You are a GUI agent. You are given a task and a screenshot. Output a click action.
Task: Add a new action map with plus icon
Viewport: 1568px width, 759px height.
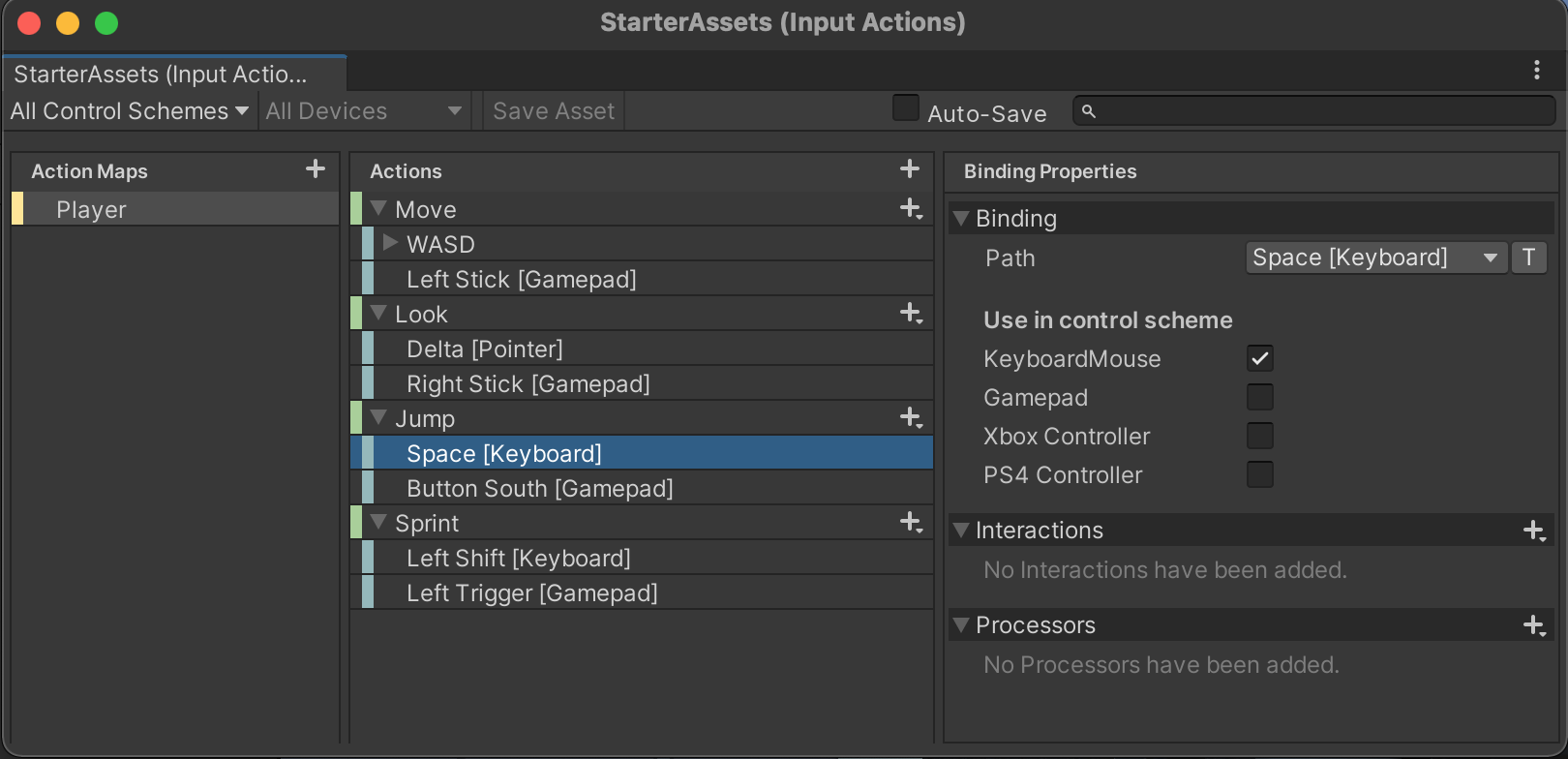point(316,169)
